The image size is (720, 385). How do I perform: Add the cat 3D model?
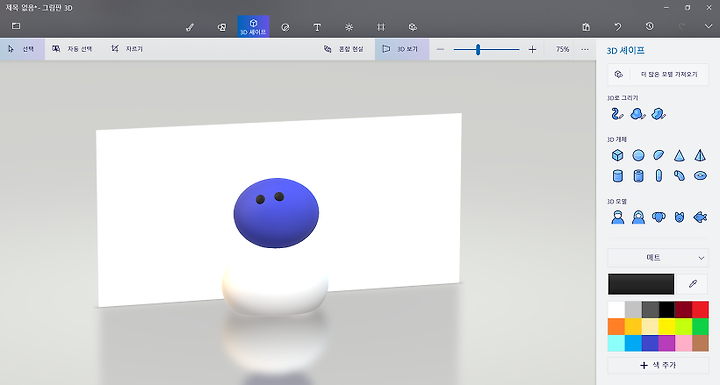coord(679,217)
